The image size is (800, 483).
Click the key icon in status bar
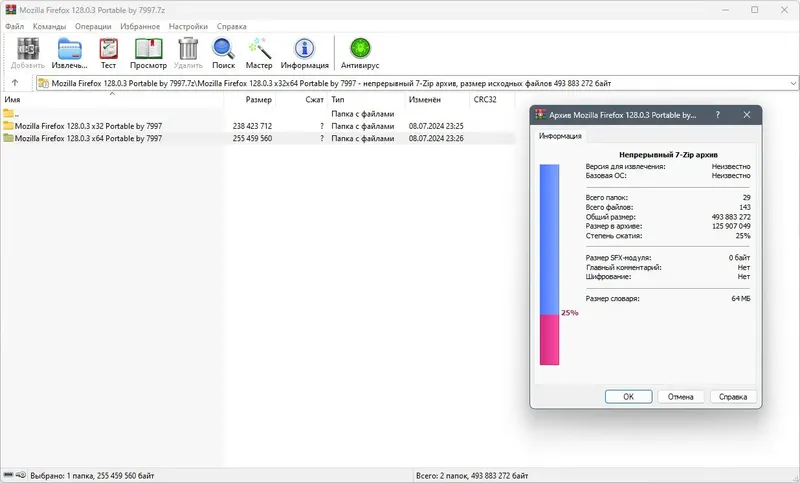click(x=20, y=475)
